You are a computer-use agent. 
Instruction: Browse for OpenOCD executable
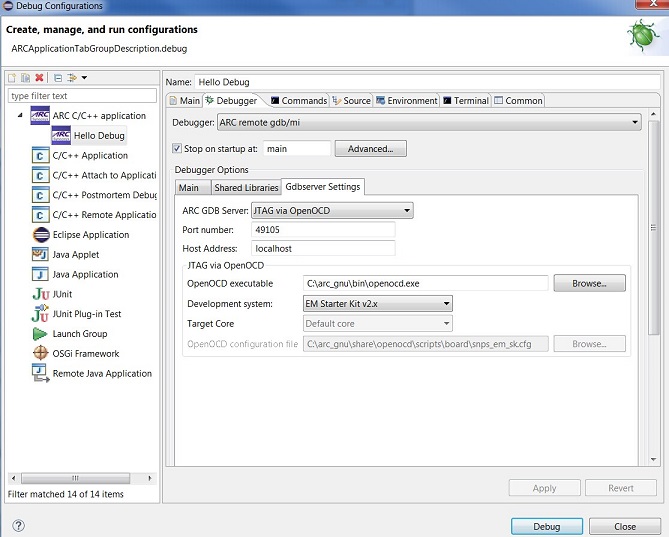[589, 283]
